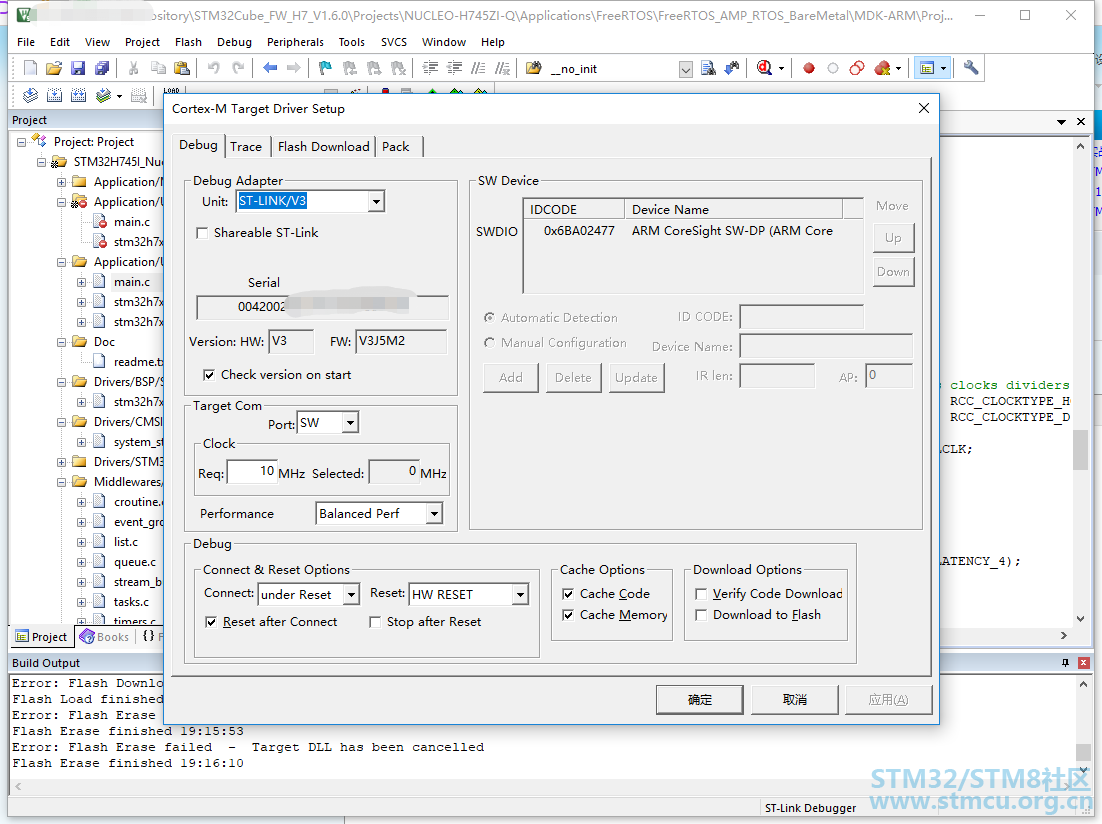
Task: Insert a bookmark with the flag icon
Action: [325, 68]
